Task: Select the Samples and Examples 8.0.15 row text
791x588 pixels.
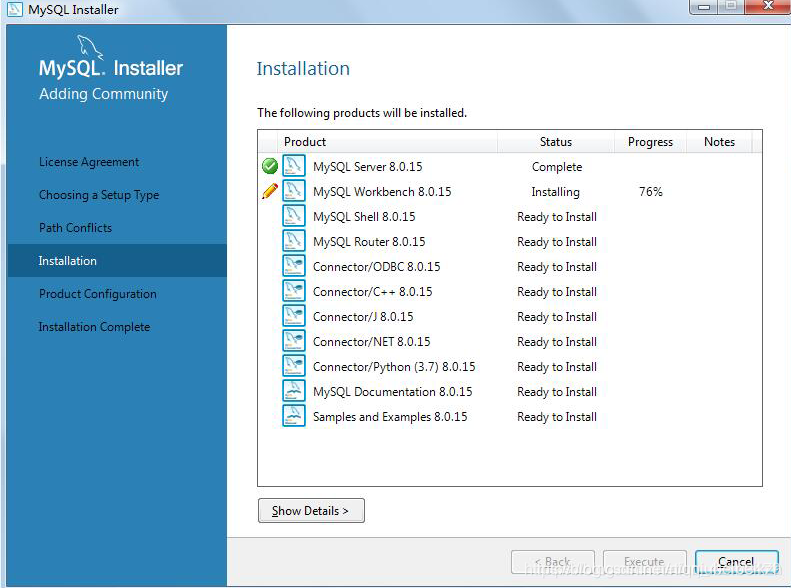Action: pos(390,417)
